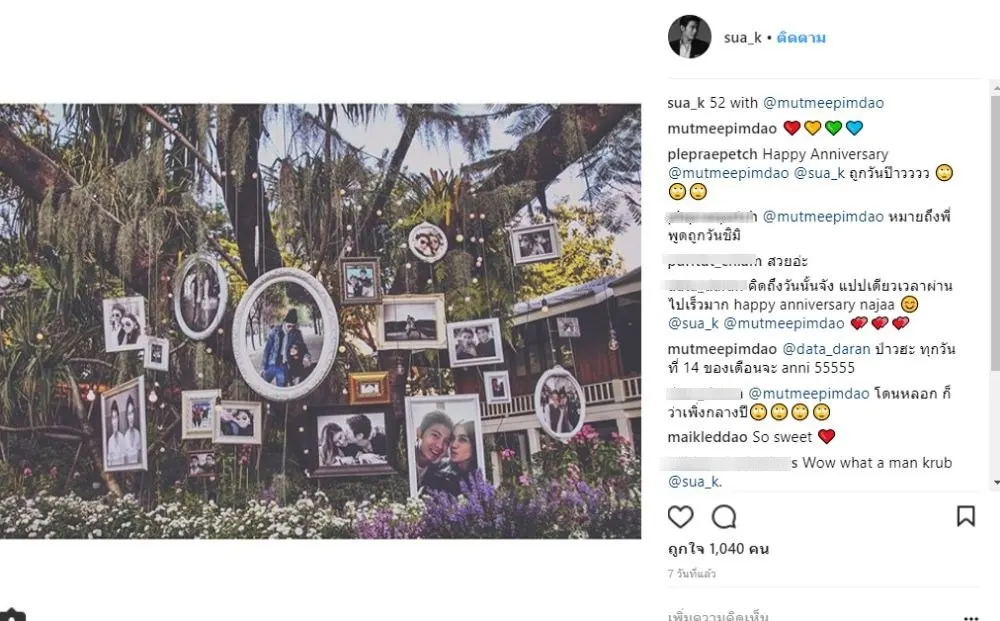
Task: Click the scroll-down arrow of the comments list
Action: click(994, 482)
